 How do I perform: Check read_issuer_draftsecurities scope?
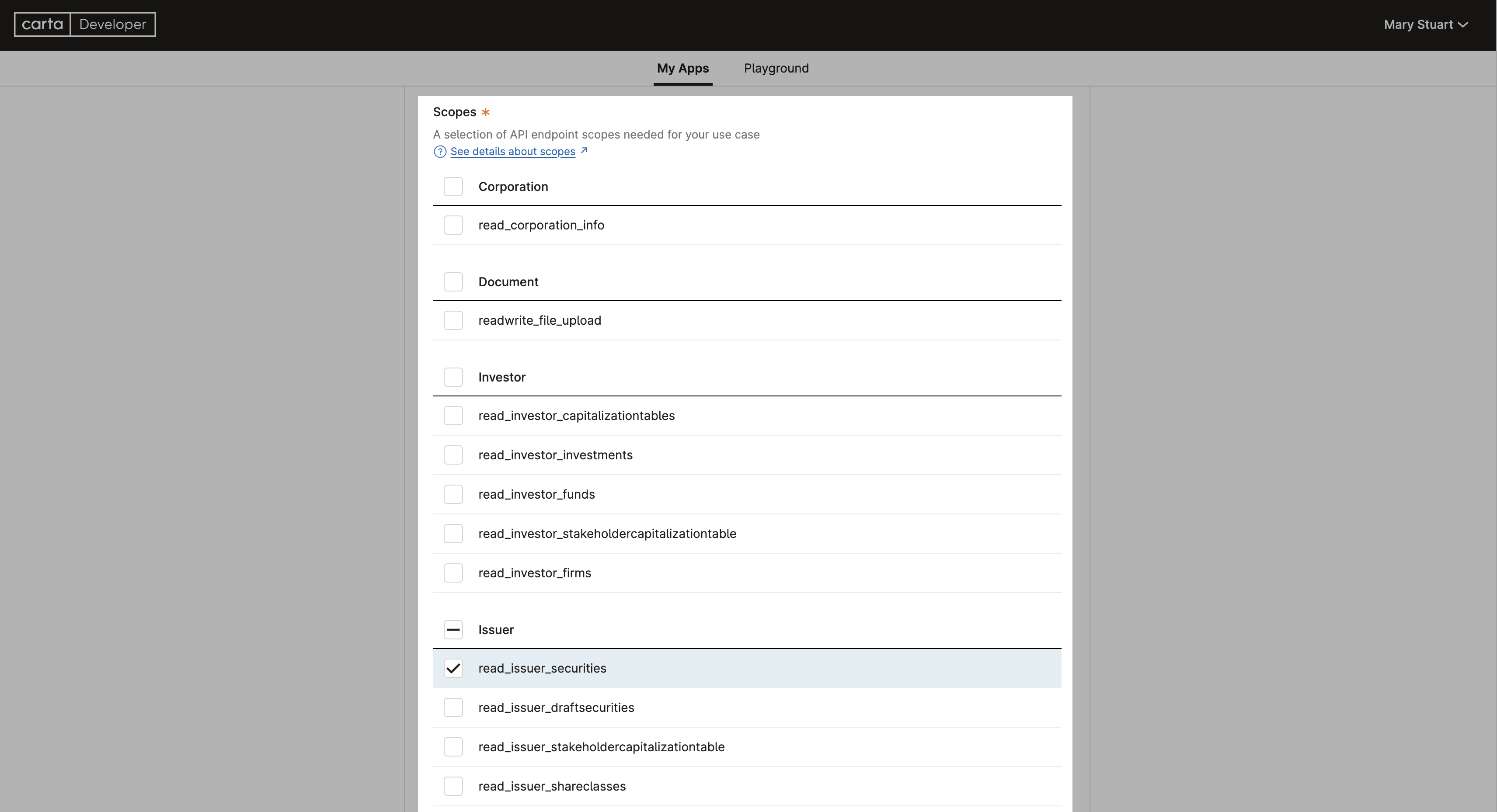tap(453, 708)
